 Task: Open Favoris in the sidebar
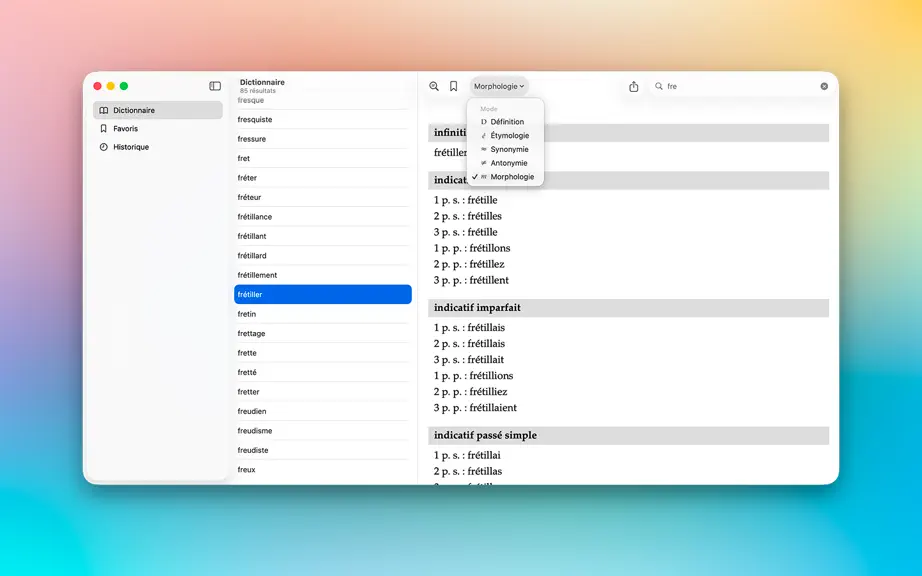coord(158,128)
